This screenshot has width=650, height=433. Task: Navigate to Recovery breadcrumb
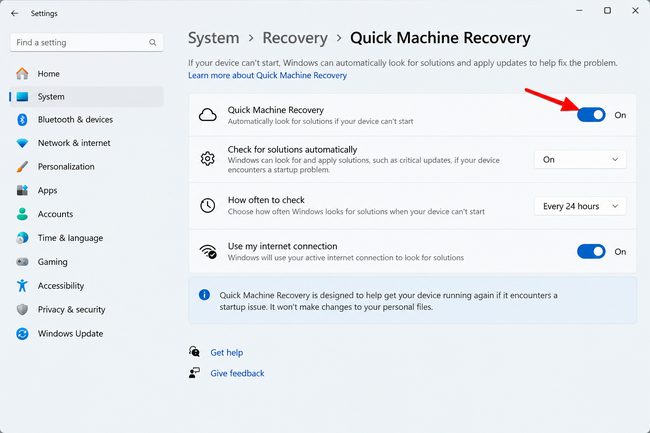tap(295, 38)
